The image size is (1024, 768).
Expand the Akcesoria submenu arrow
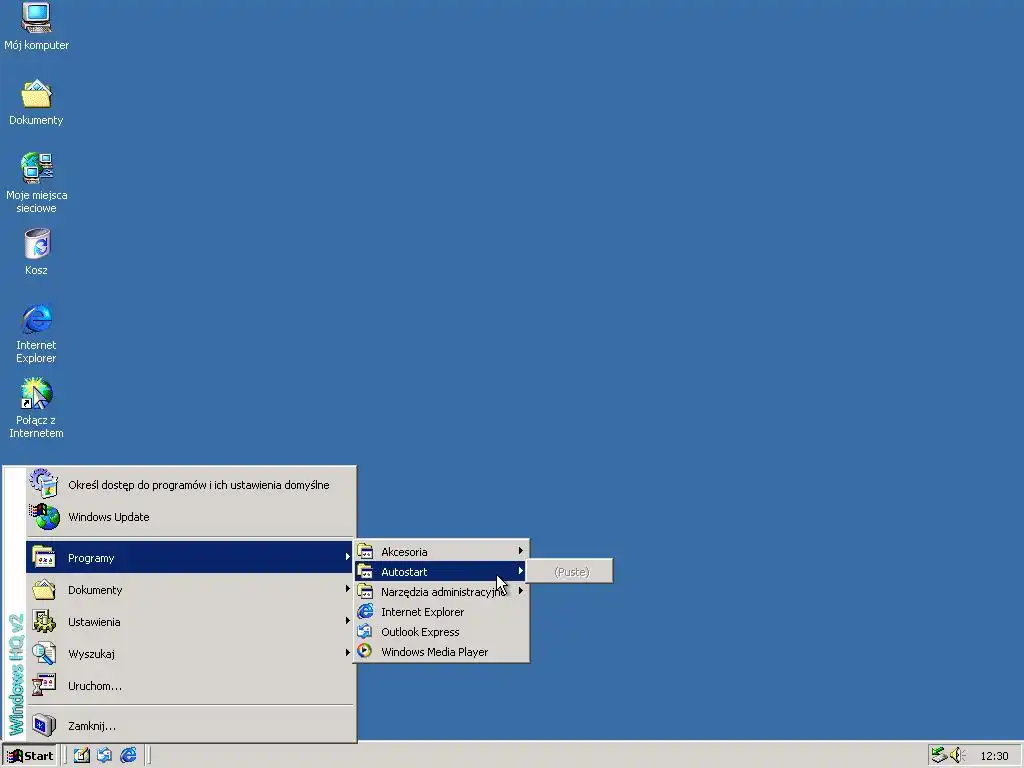click(x=520, y=551)
